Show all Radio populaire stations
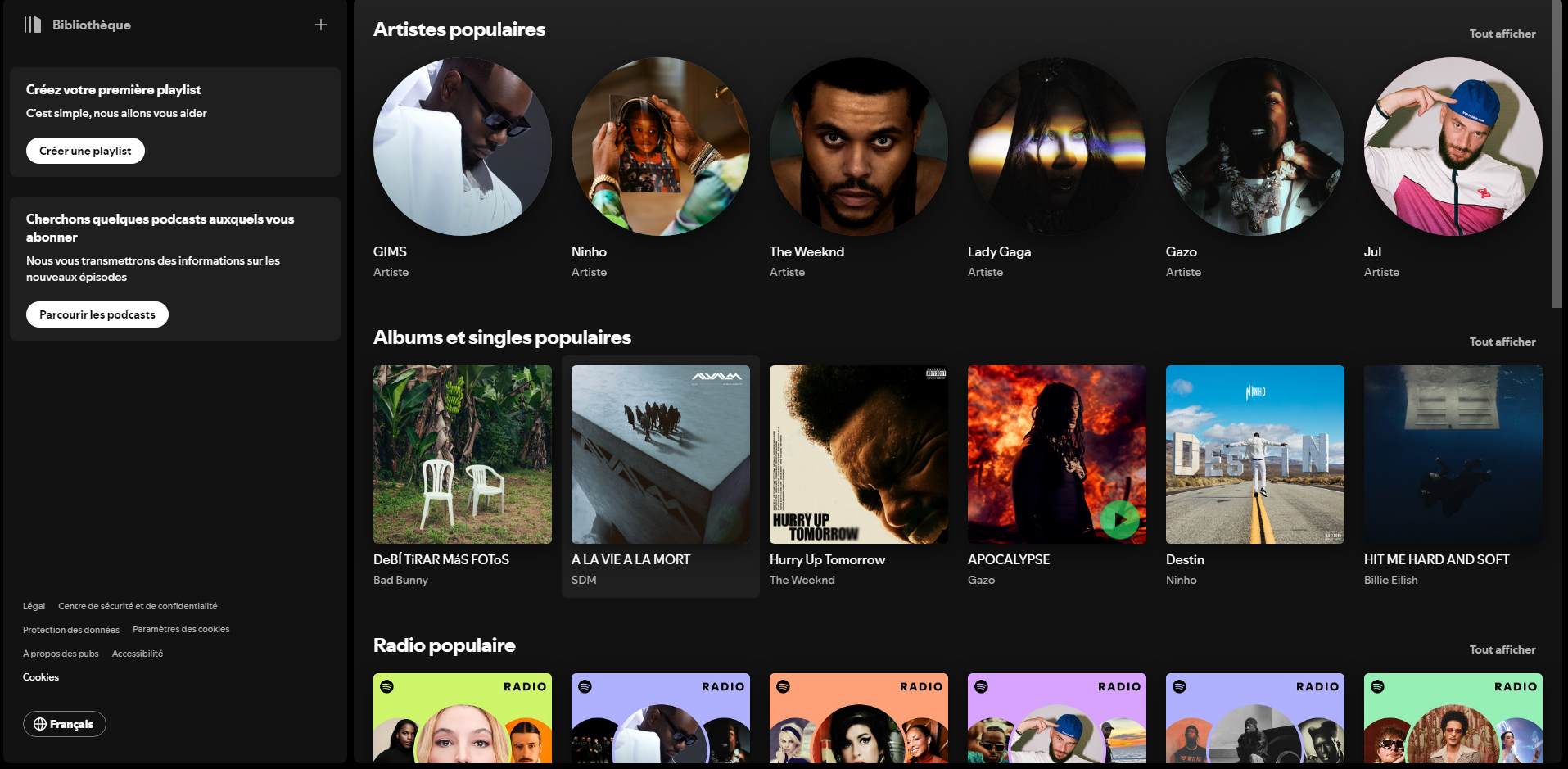Viewport: 1568px width, 769px height. 1502,649
